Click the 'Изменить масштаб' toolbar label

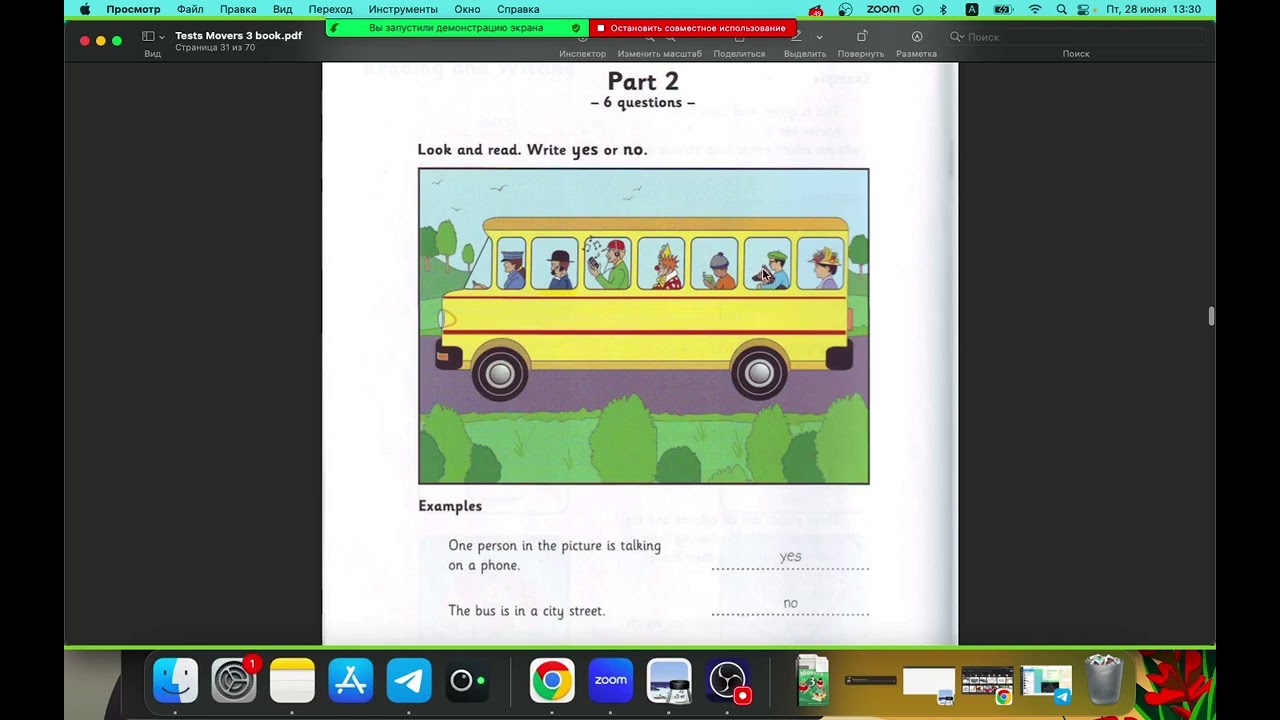tap(660, 54)
